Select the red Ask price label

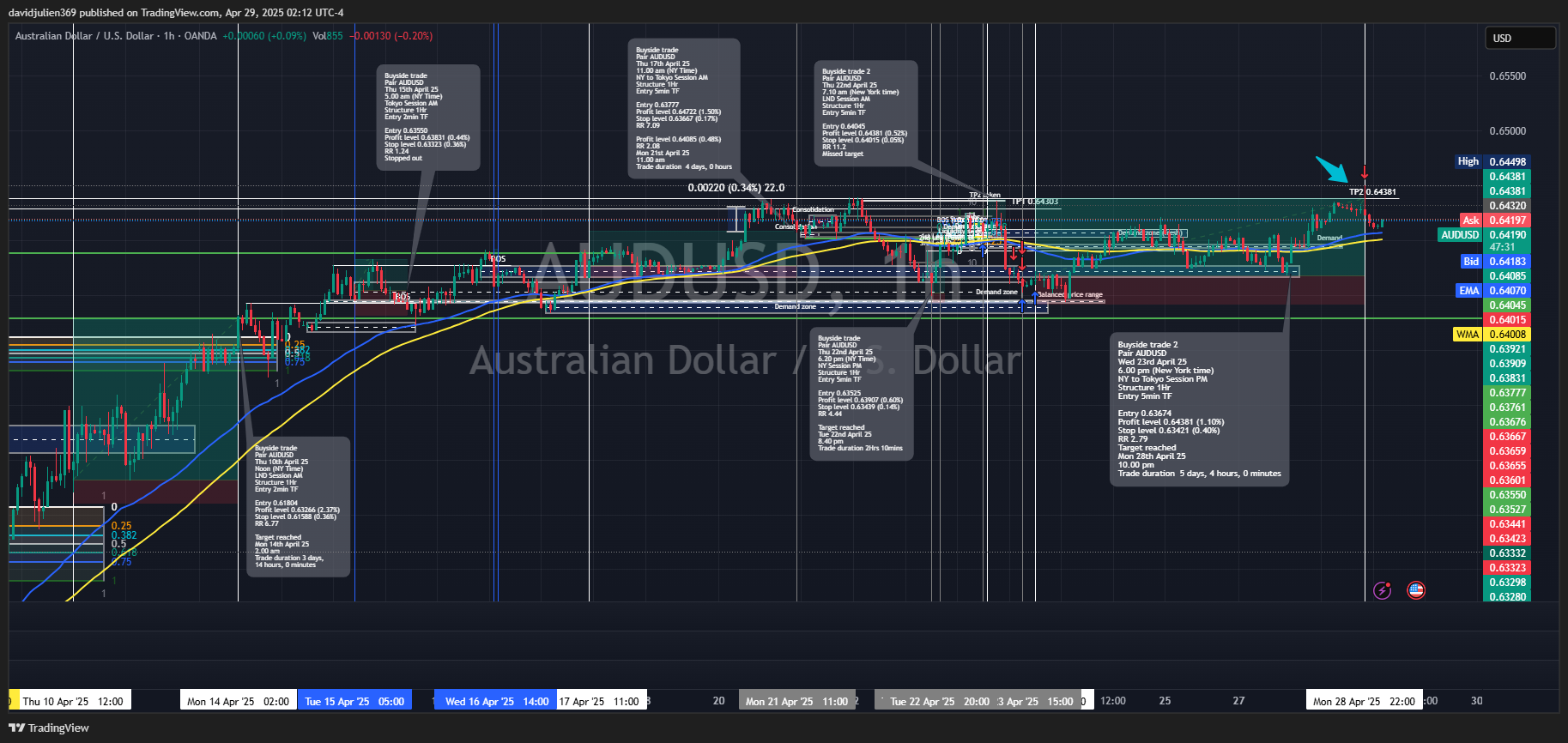click(1471, 220)
